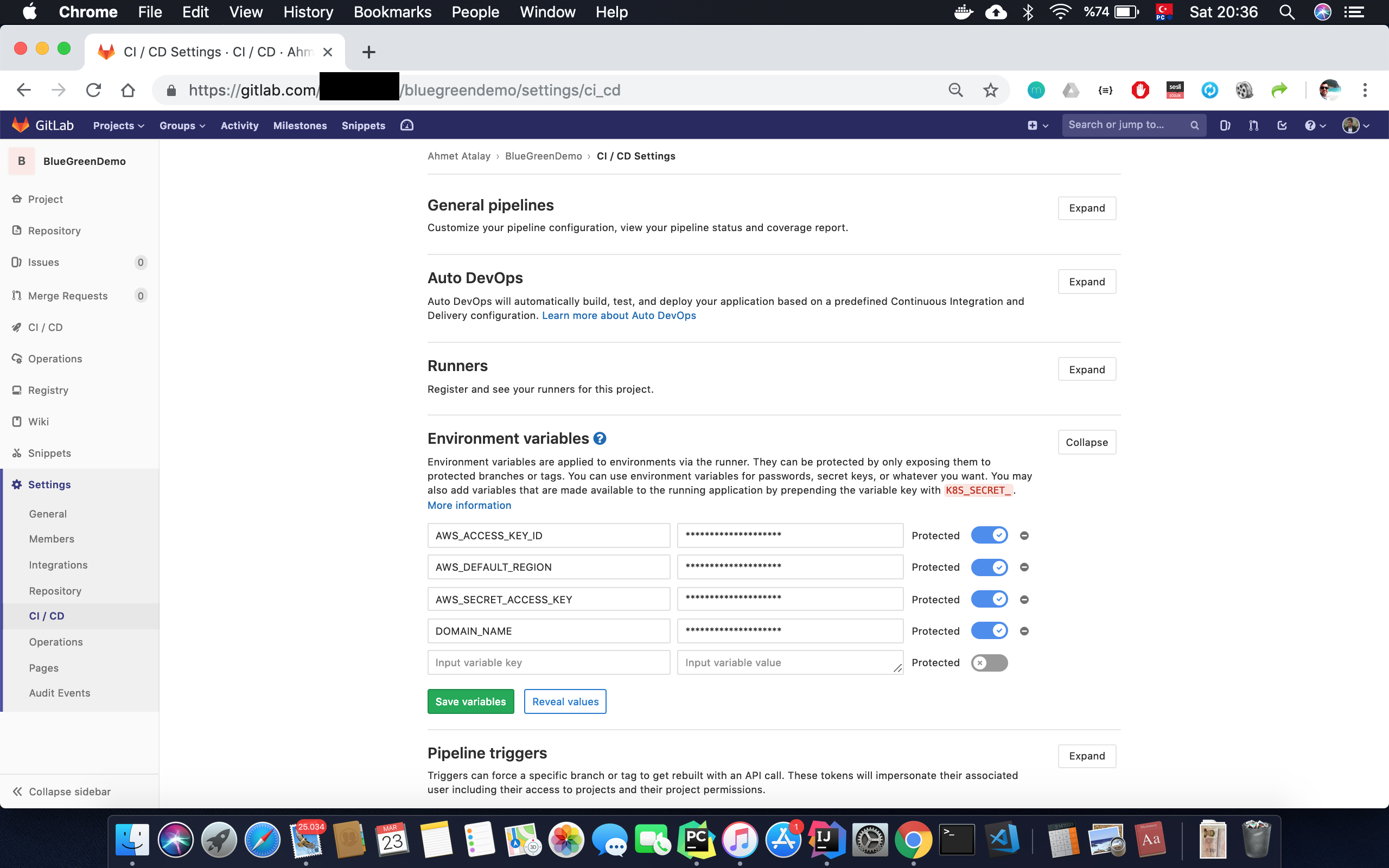
Task: Open the merge requests icon in navbar
Action: point(1253,126)
